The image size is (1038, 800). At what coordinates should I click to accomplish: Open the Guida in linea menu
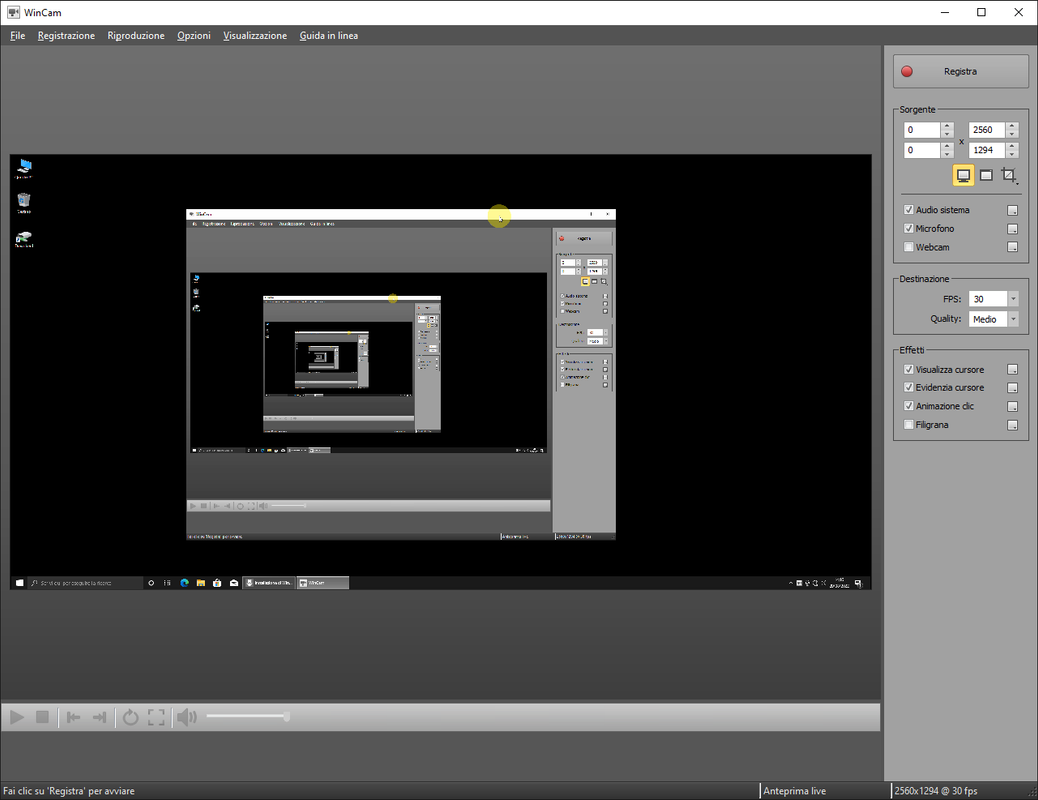(x=328, y=36)
